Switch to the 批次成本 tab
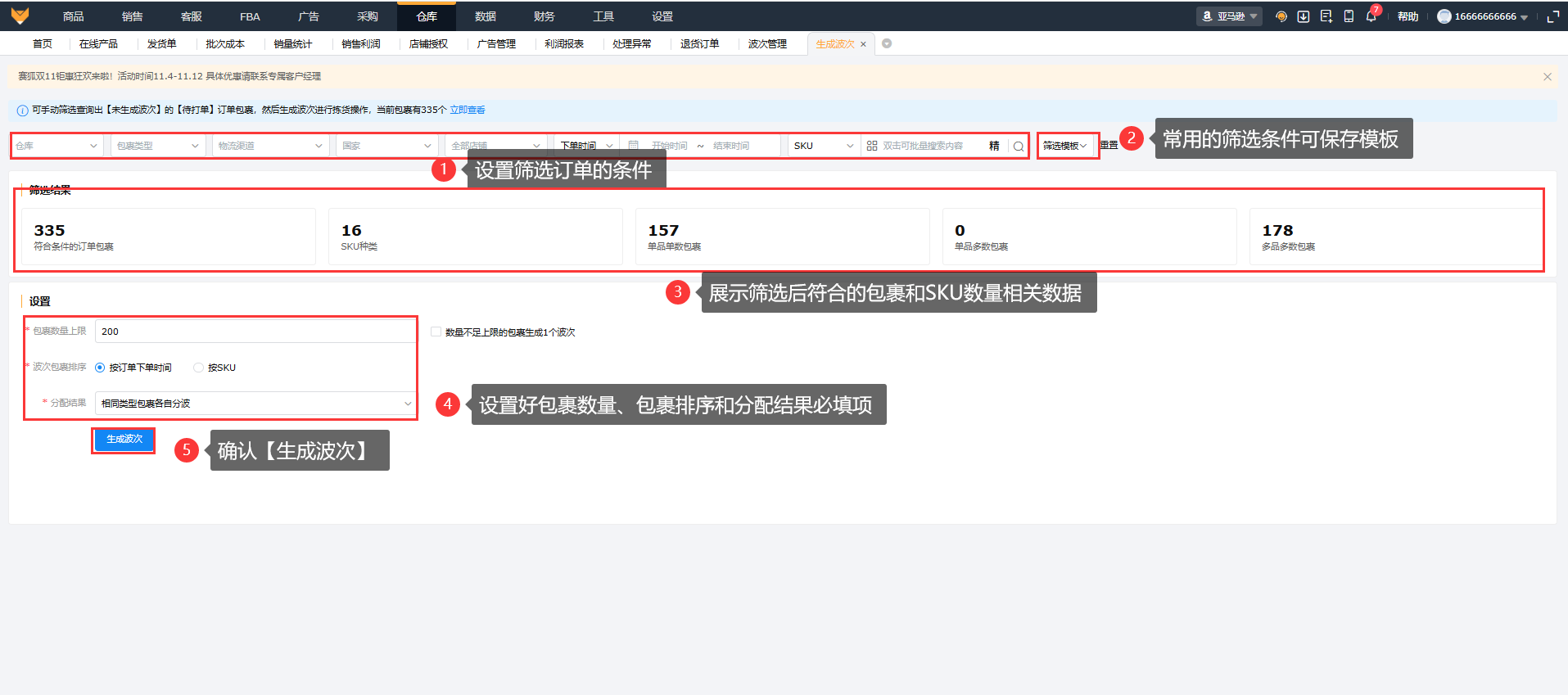This screenshot has width=1568, height=695. [225, 44]
